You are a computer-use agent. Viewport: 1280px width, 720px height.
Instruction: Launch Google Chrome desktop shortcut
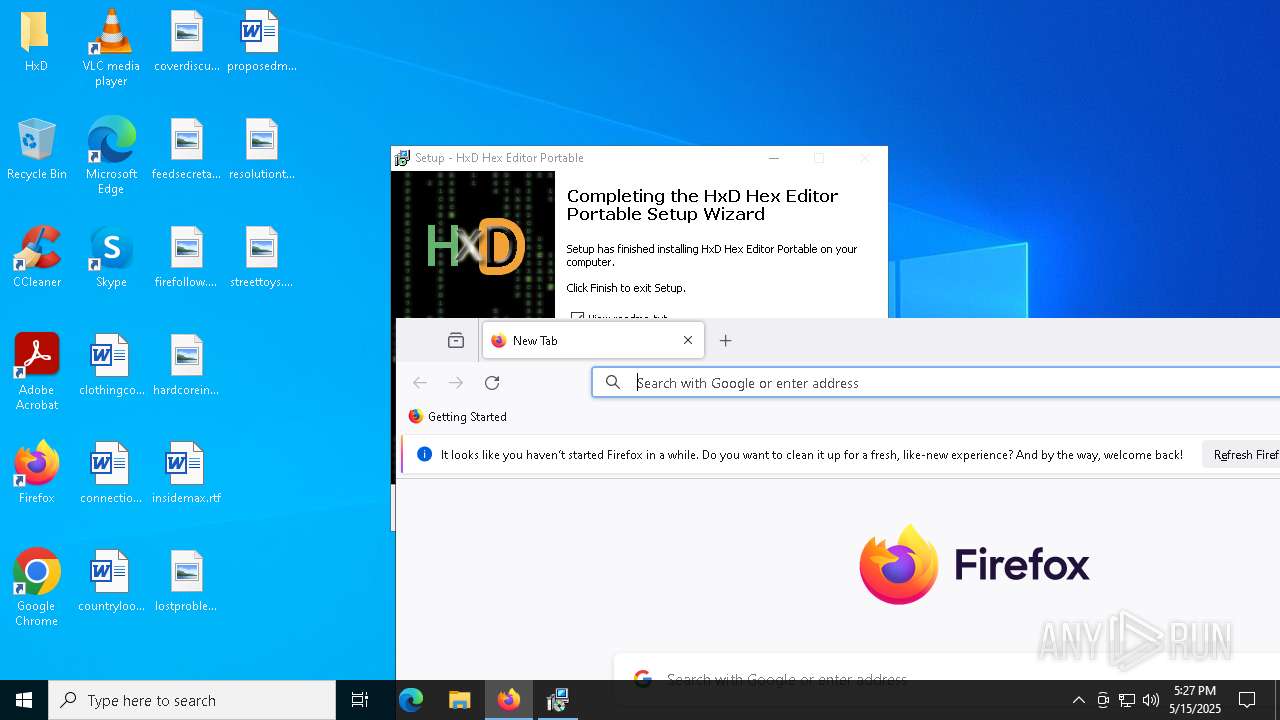pos(36,587)
